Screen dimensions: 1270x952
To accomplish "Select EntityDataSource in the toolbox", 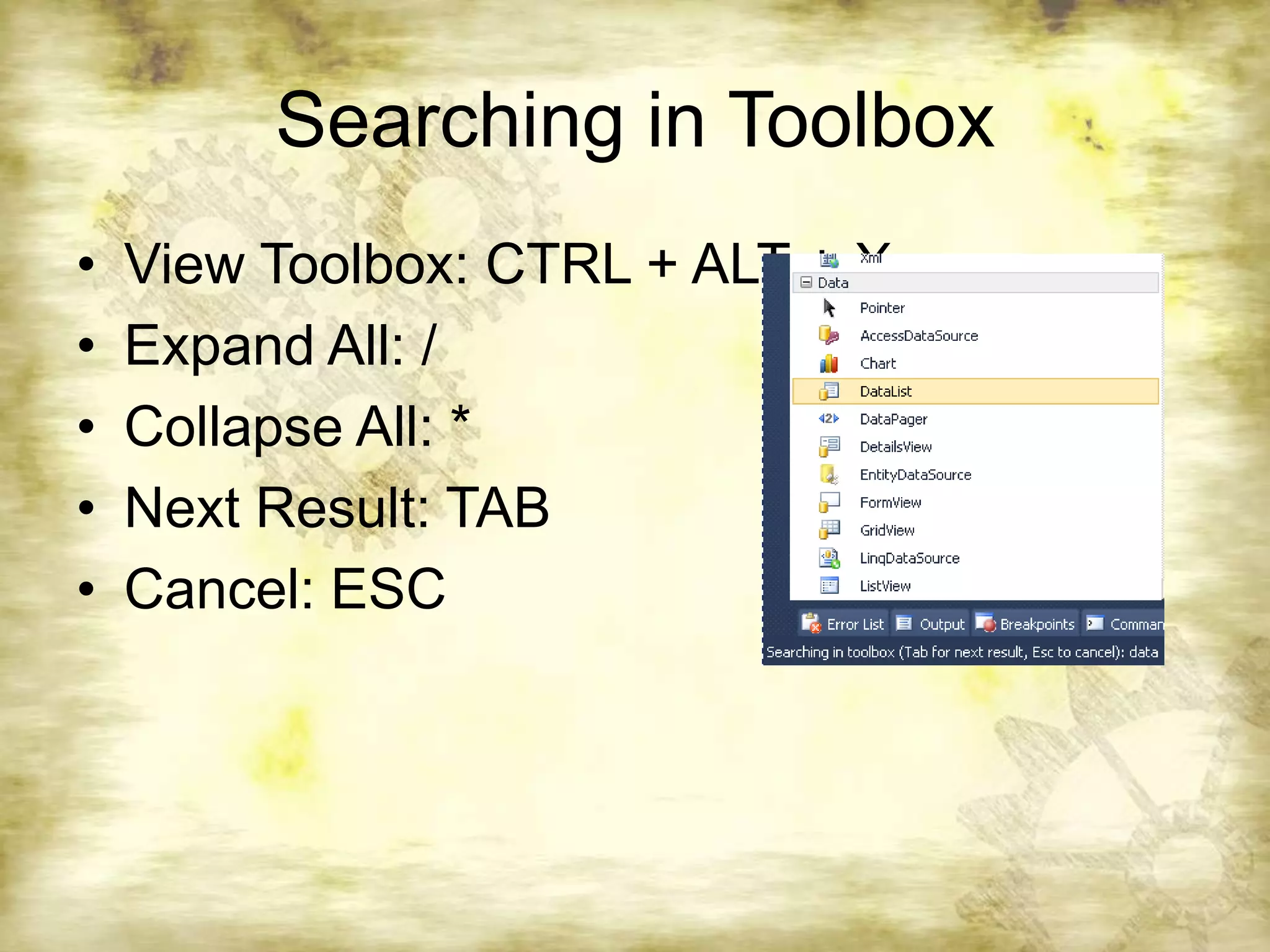I will point(975,474).
